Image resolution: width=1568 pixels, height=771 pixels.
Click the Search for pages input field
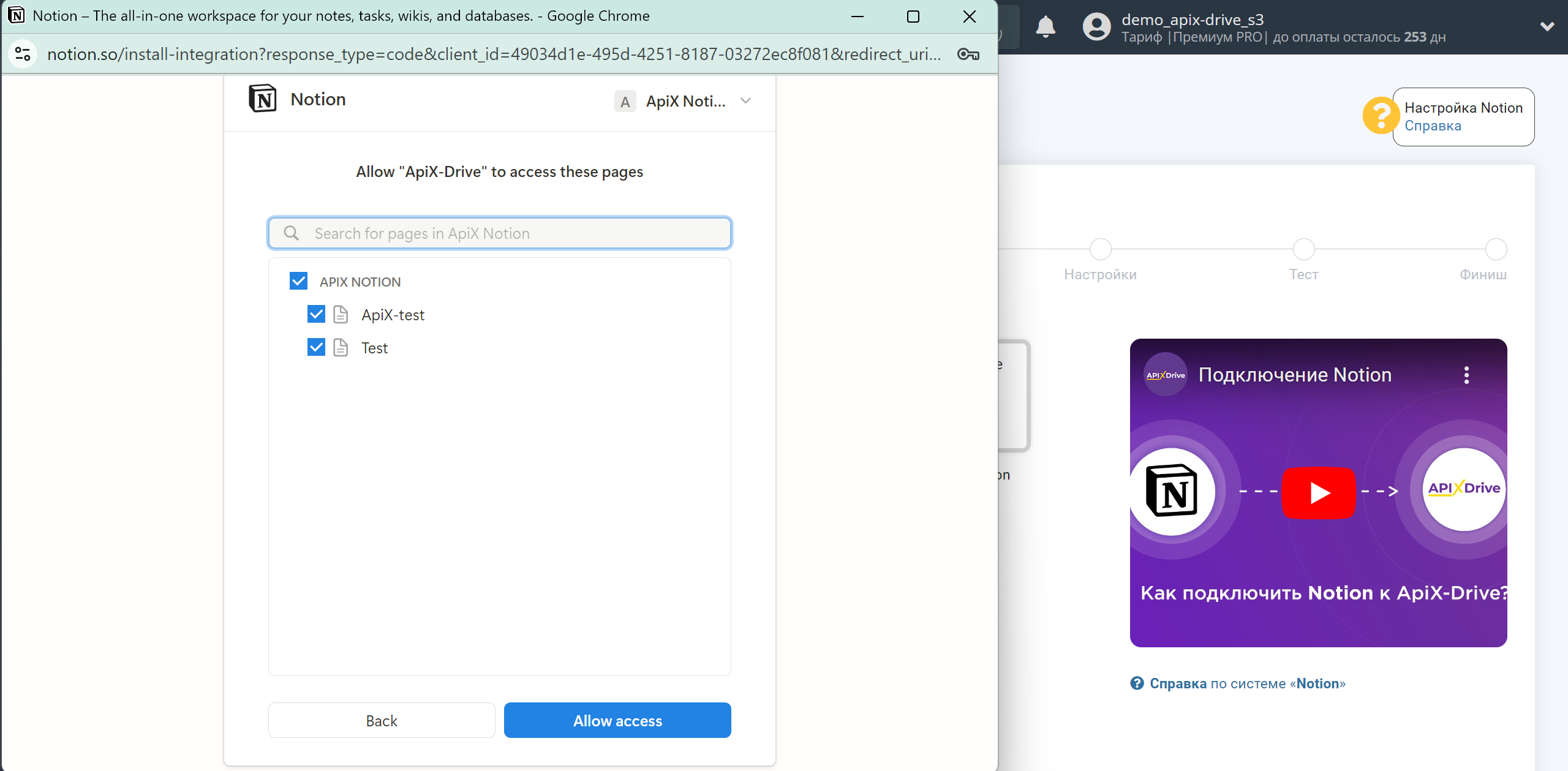pos(500,233)
